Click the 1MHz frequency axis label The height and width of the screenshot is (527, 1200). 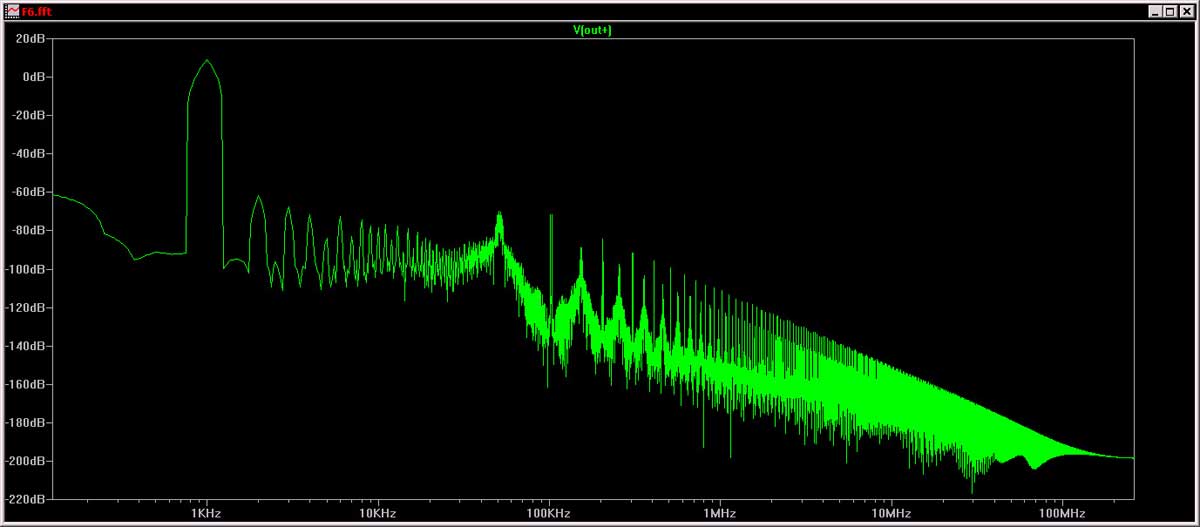click(719, 513)
